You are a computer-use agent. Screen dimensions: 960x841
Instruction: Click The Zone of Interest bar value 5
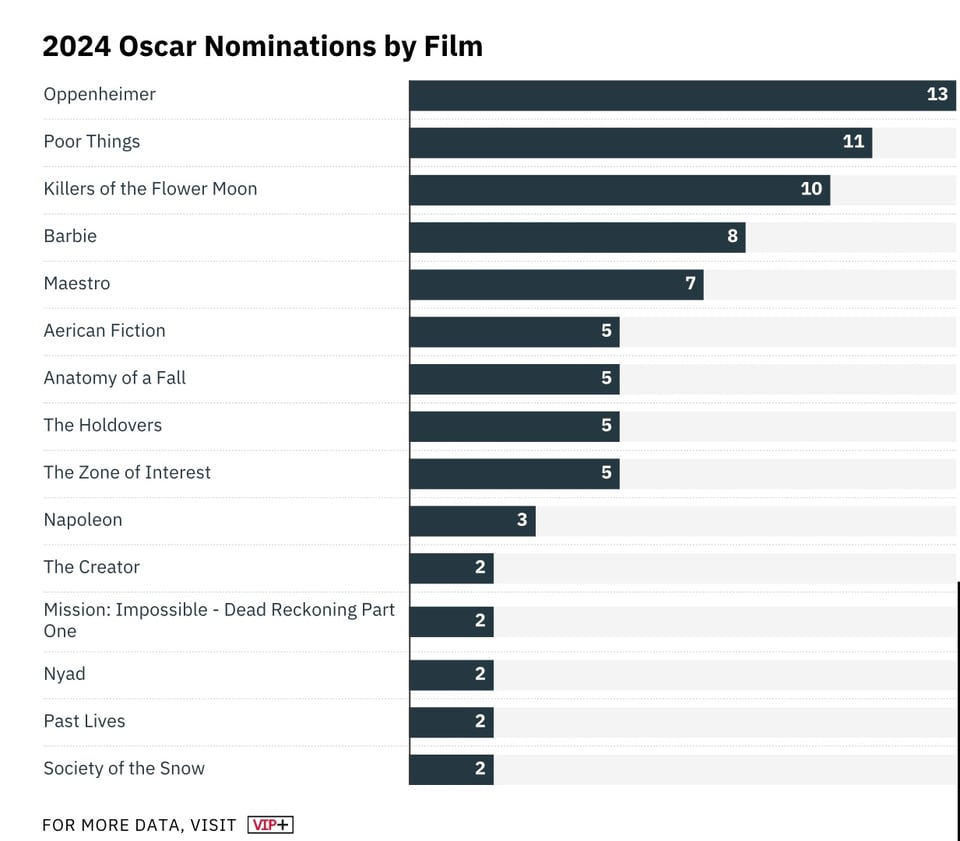click(x=606, y=473)
